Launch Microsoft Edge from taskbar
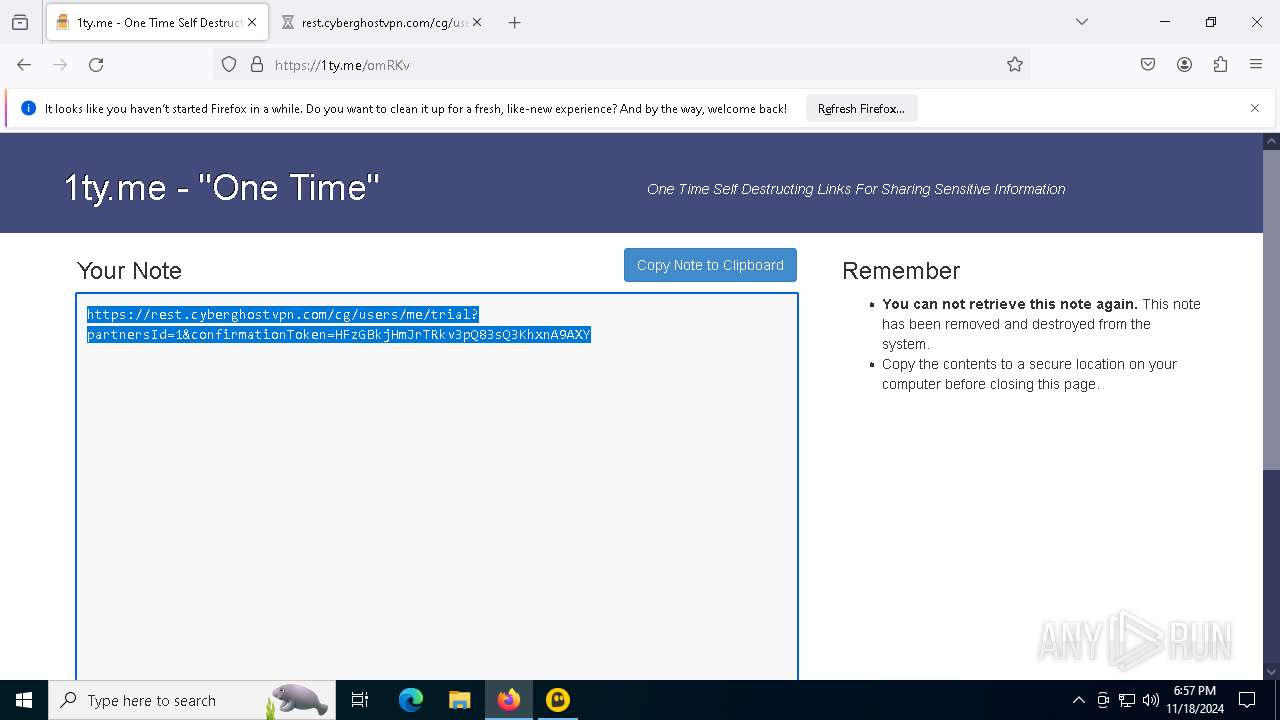This screenshot has width=1280, height=720. tap(411, 700)
